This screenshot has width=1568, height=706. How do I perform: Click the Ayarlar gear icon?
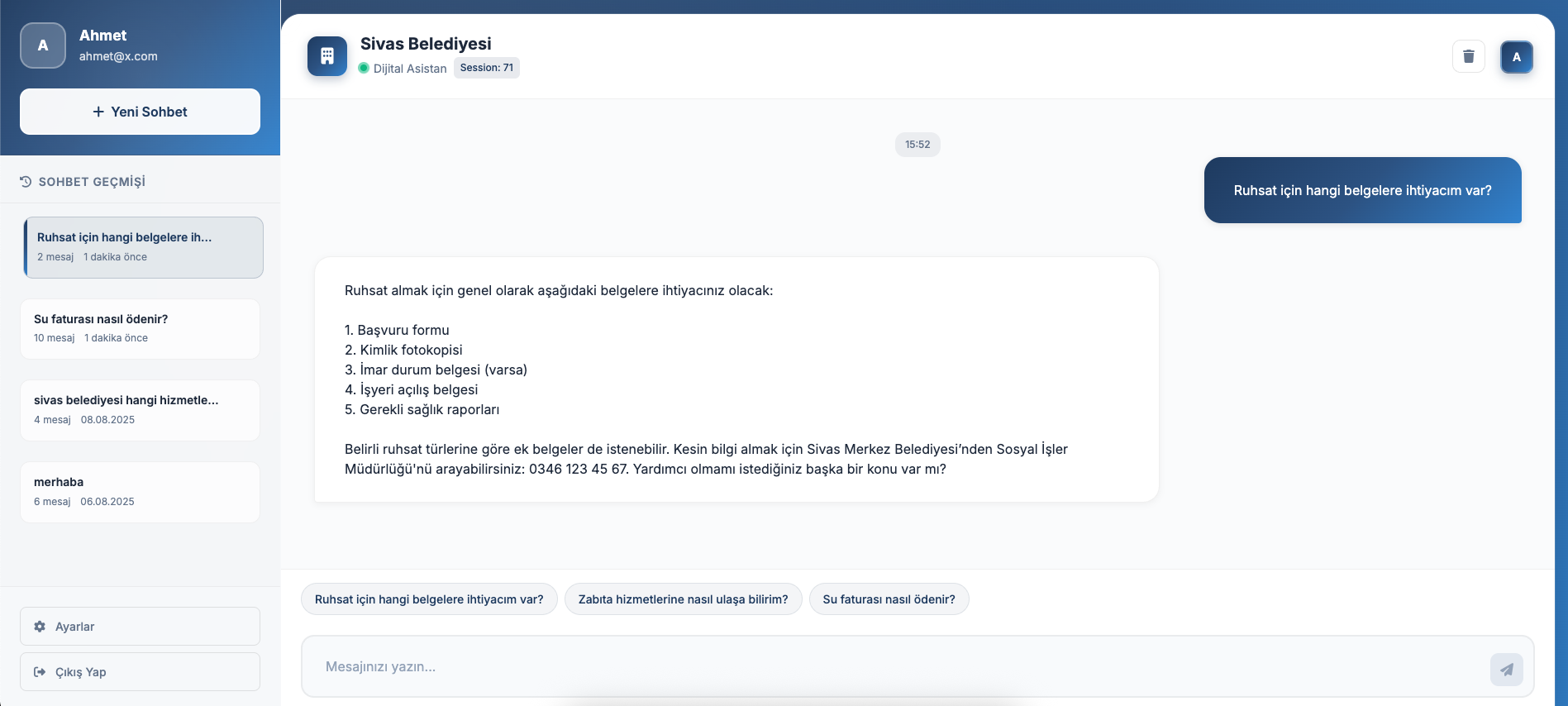coord(40,627)
